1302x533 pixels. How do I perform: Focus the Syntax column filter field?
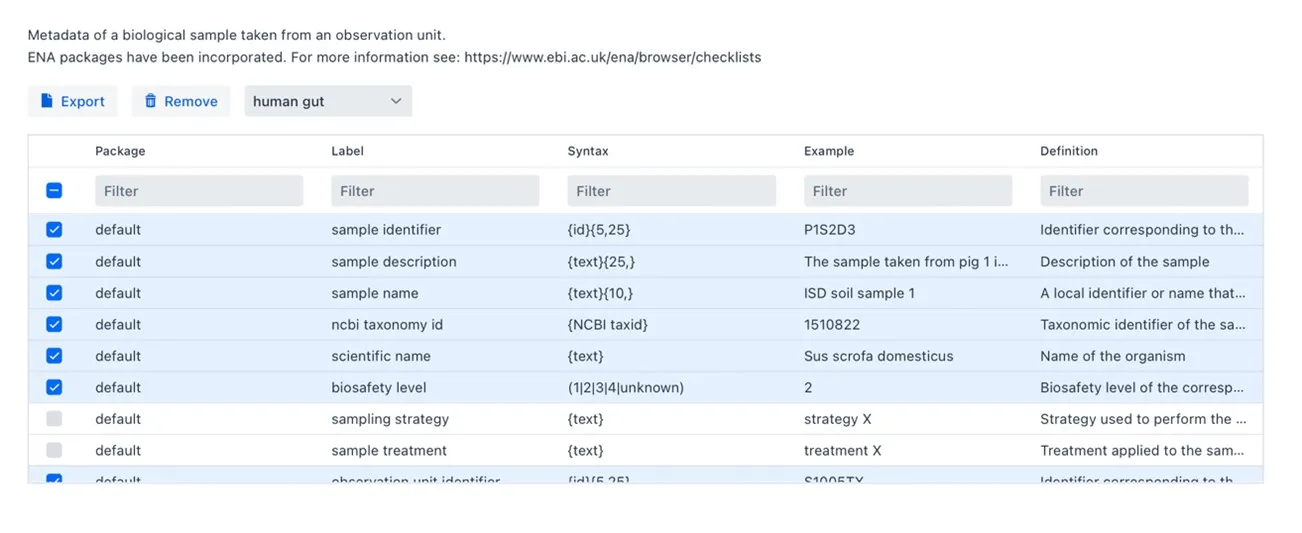[x=672, y=191]
